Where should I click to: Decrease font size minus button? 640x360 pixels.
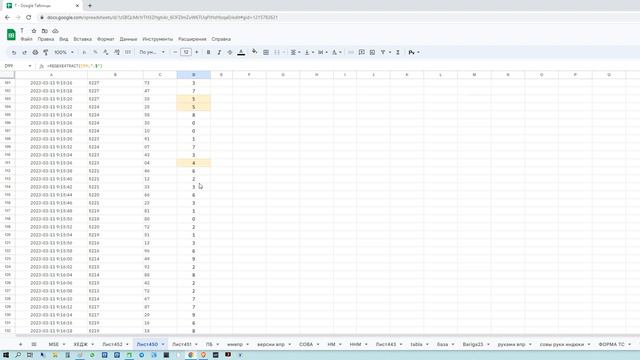(175, 52)
